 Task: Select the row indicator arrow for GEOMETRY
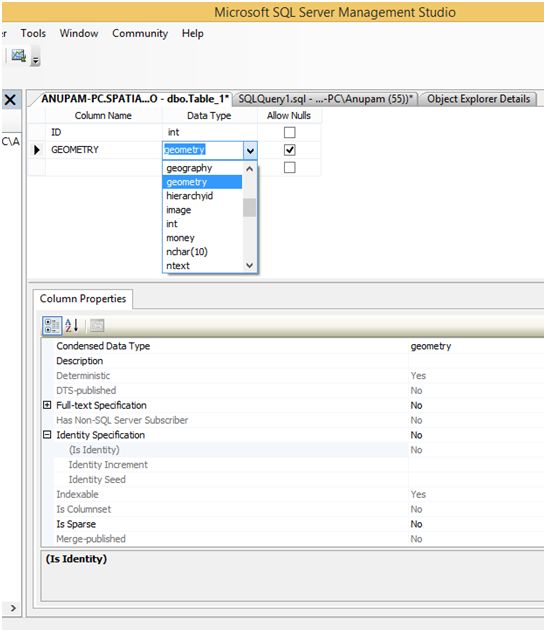(x=37, y=150)
